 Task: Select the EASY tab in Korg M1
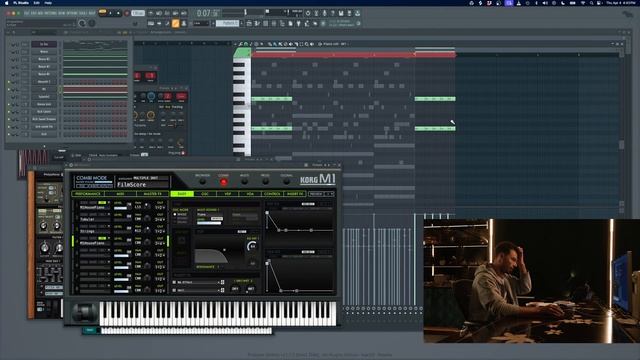182,194
